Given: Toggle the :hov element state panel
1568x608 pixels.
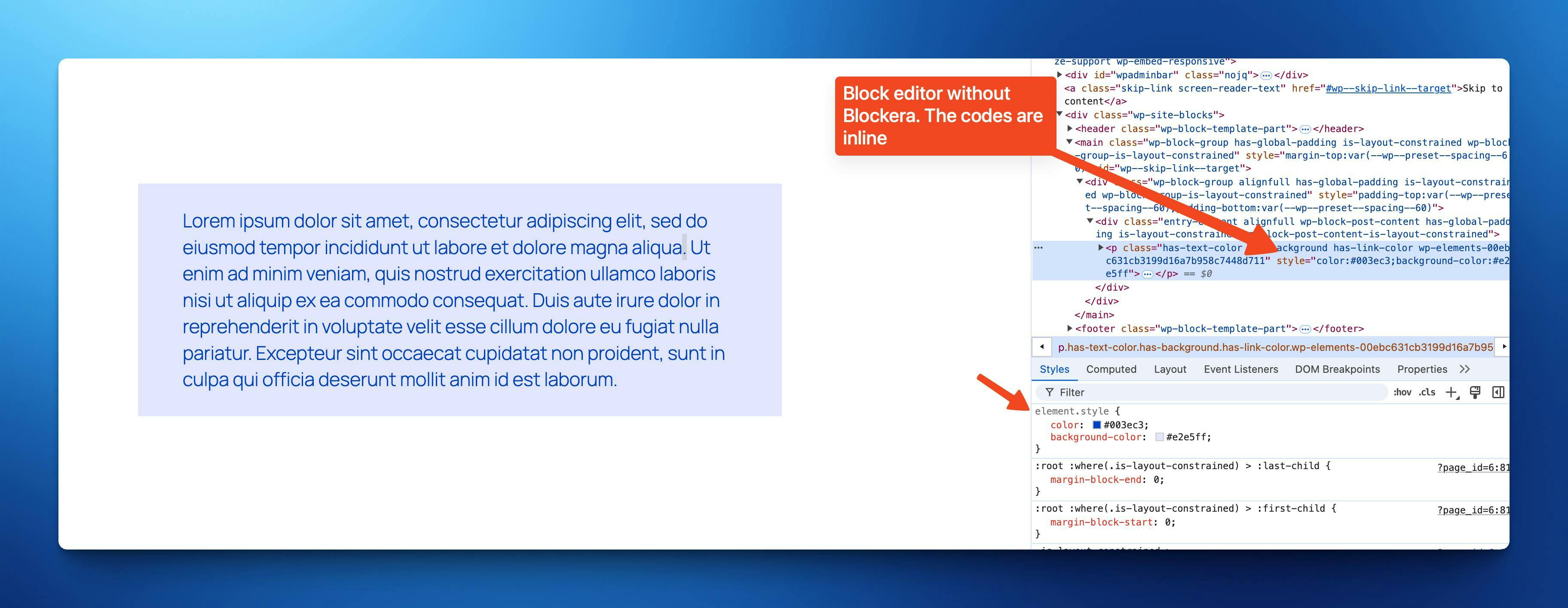Looking at the screenshot, I should pos(1402,392).
